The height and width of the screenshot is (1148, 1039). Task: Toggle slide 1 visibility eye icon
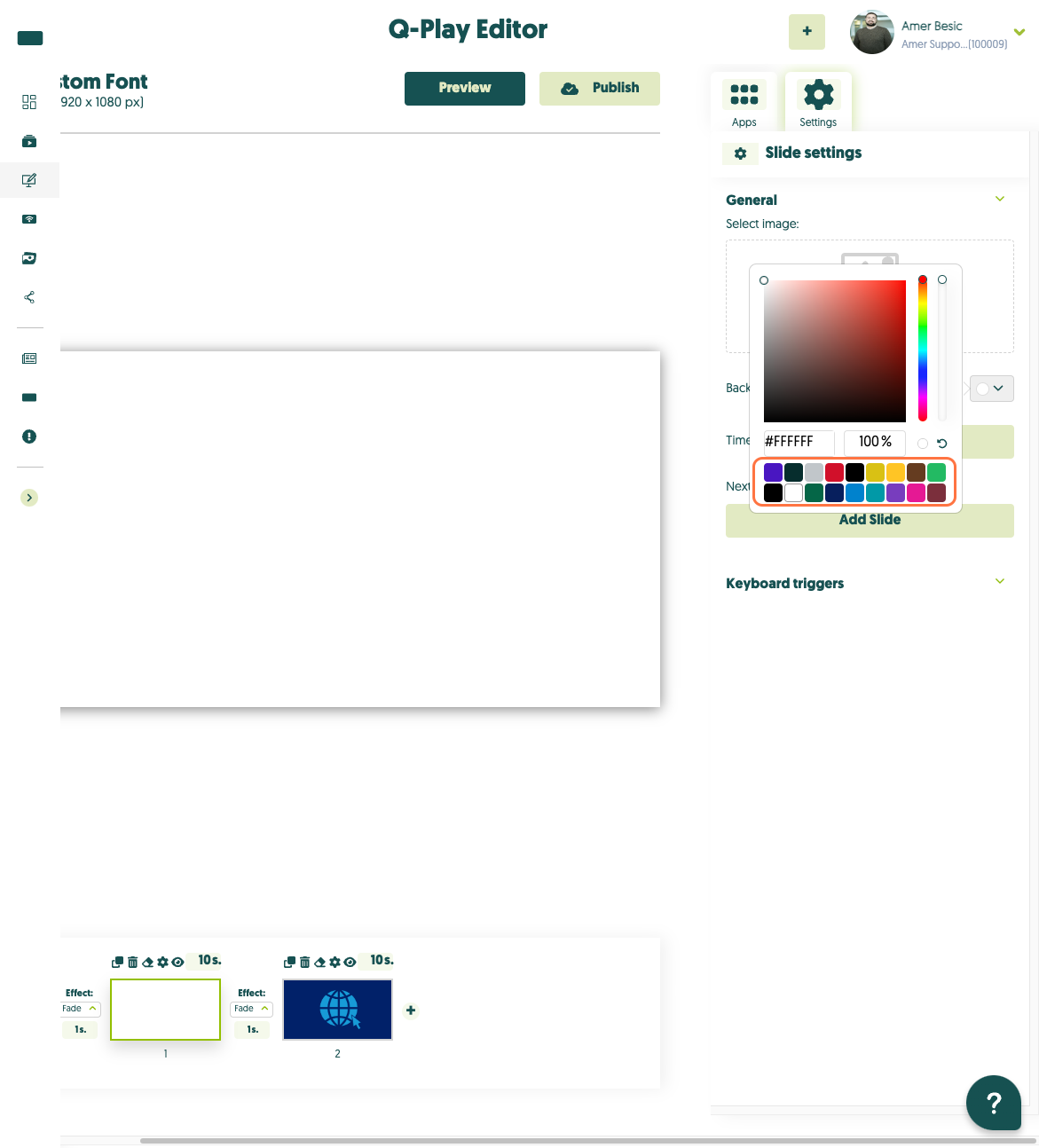[178, 962]
